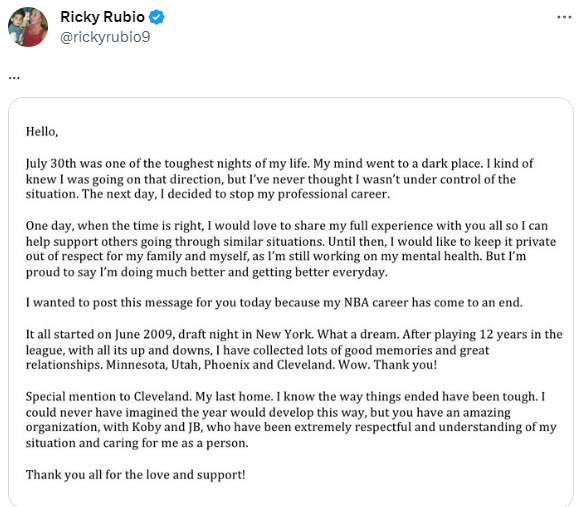The width and height of the screenshot is (576, 507).
Task: Click the blue verified badge icon
Action: [157, 17]
